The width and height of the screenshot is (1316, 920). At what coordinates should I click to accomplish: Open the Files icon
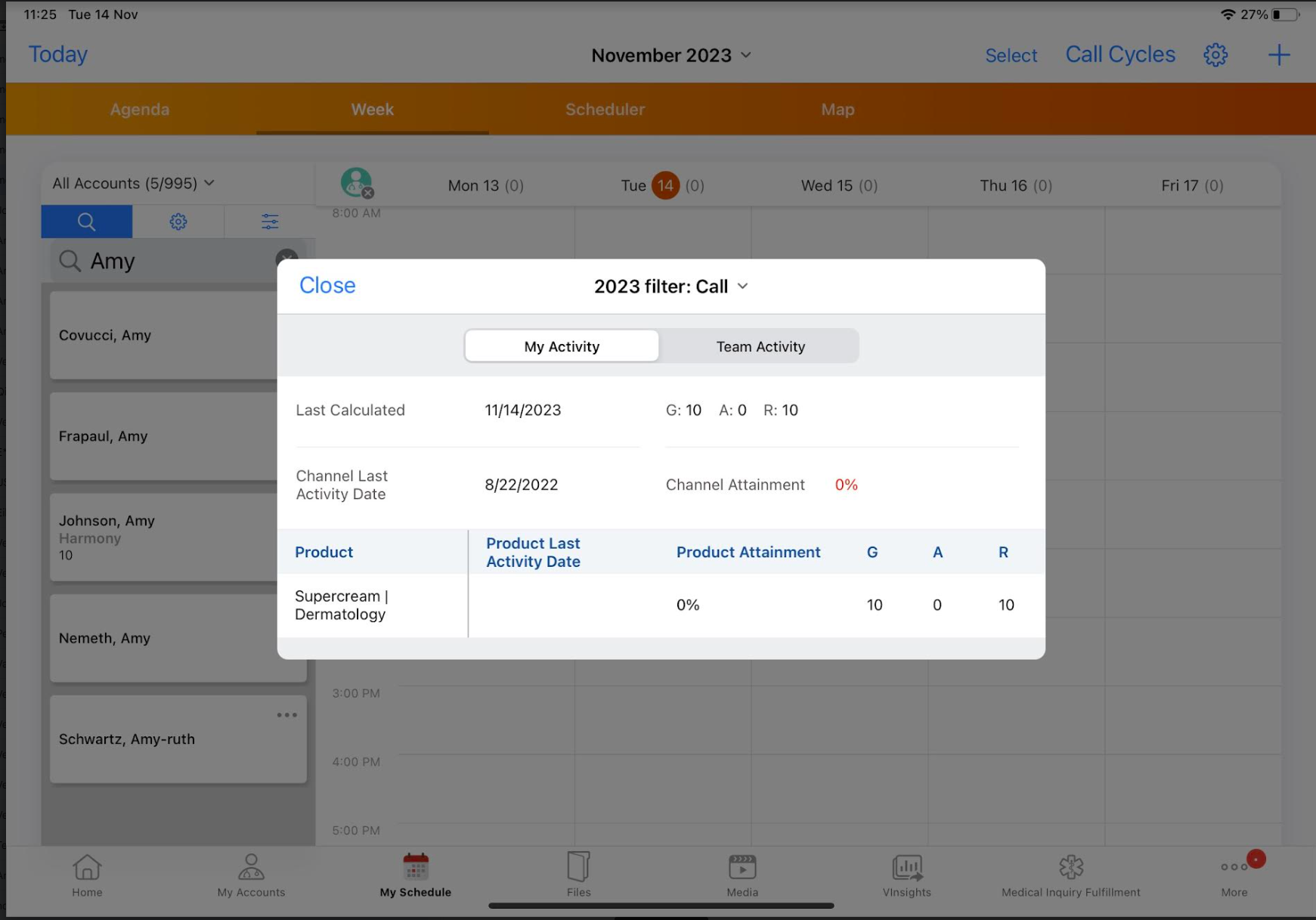pyautogui.click(x=578, y=874)
